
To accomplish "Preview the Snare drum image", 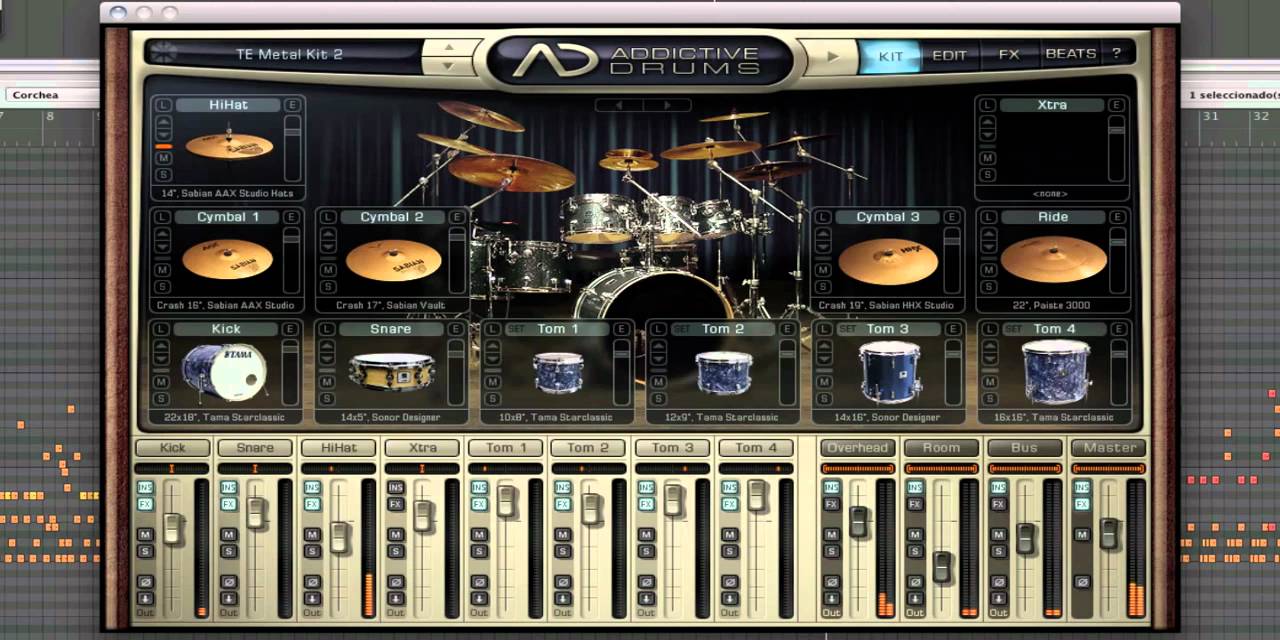I will 391,372.
